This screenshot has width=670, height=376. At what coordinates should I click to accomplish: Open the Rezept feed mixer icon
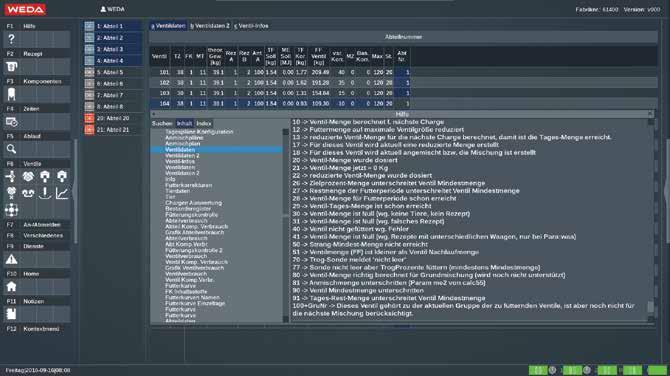point(12,67)
